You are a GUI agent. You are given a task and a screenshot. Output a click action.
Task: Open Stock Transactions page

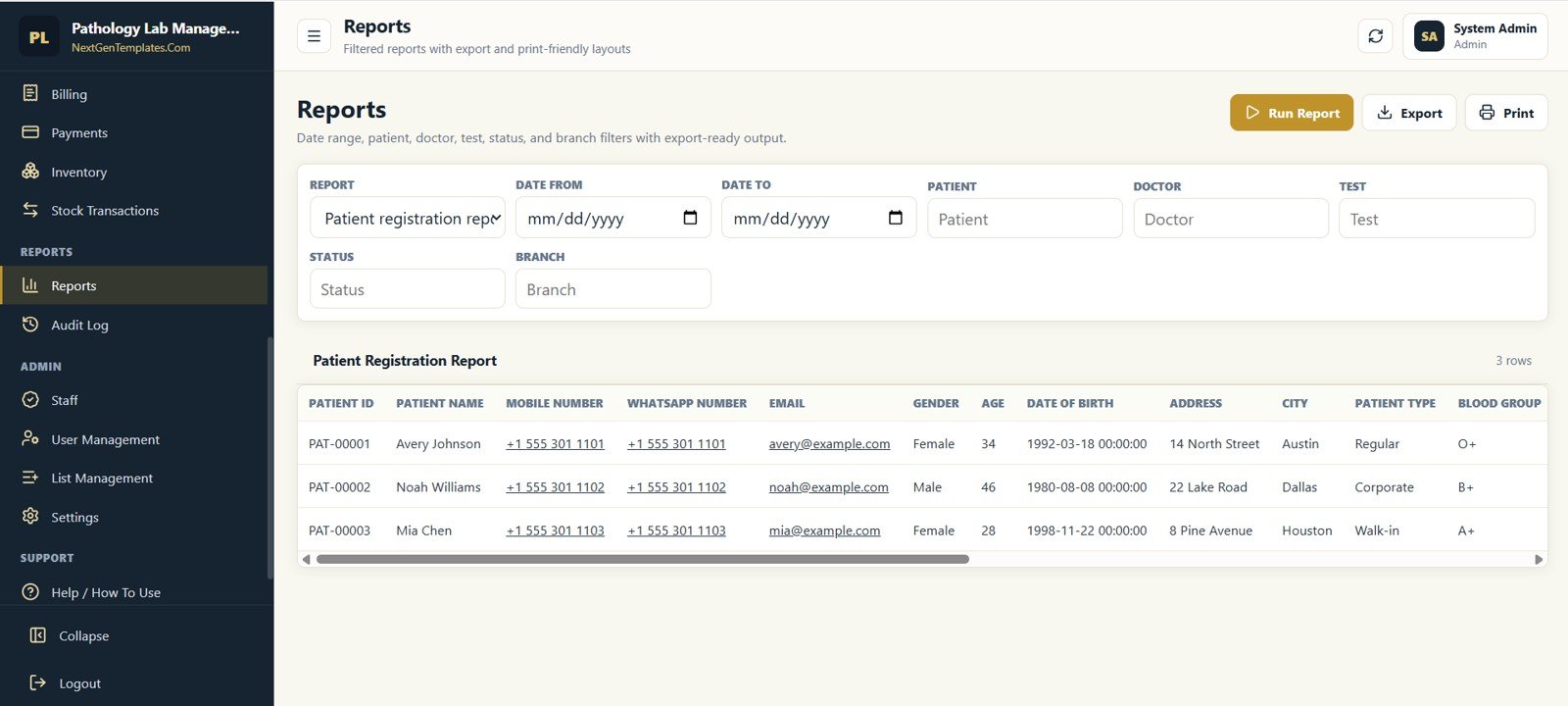point(133,210)
